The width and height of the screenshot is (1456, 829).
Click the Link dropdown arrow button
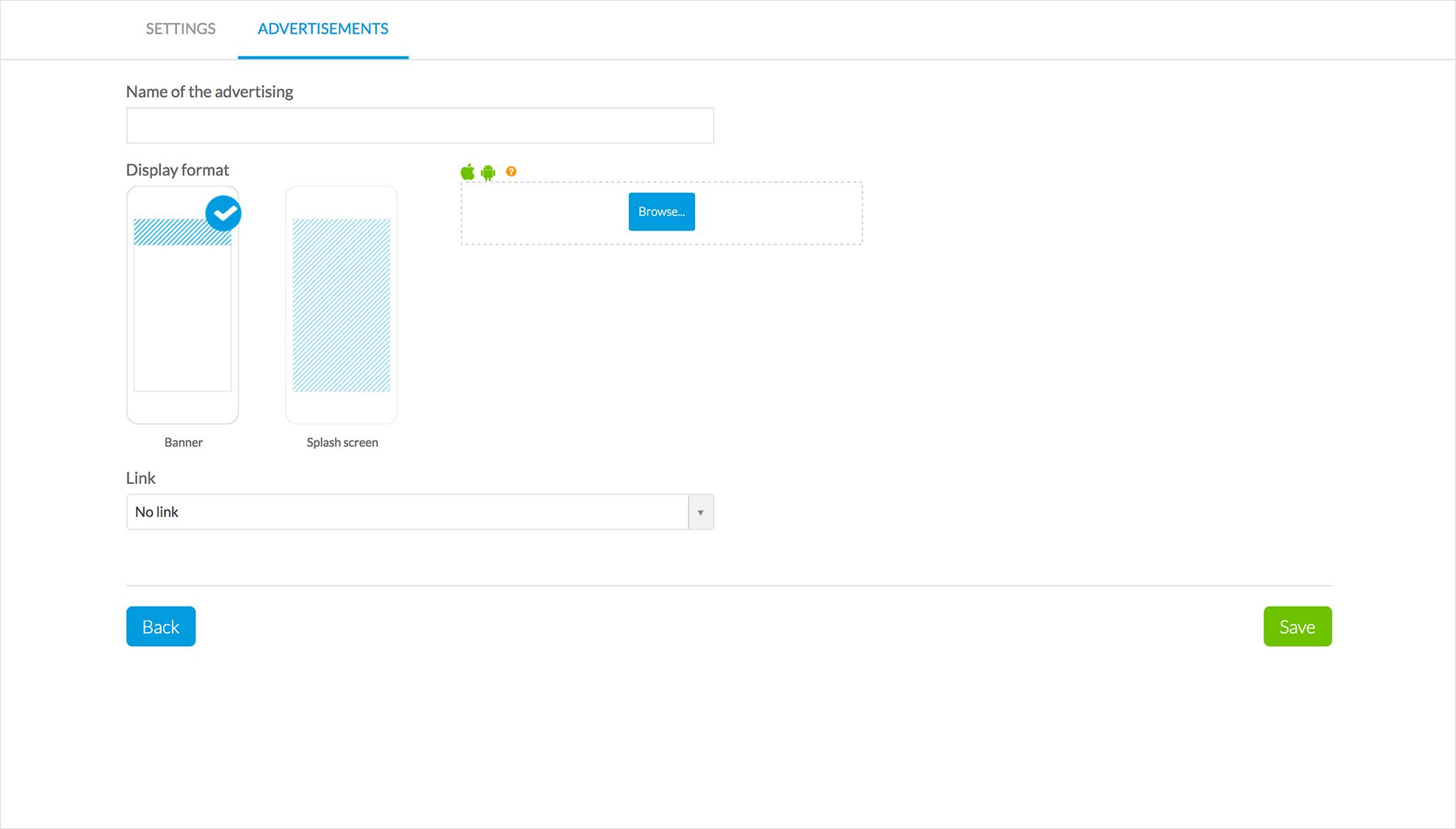click(701, 512)
